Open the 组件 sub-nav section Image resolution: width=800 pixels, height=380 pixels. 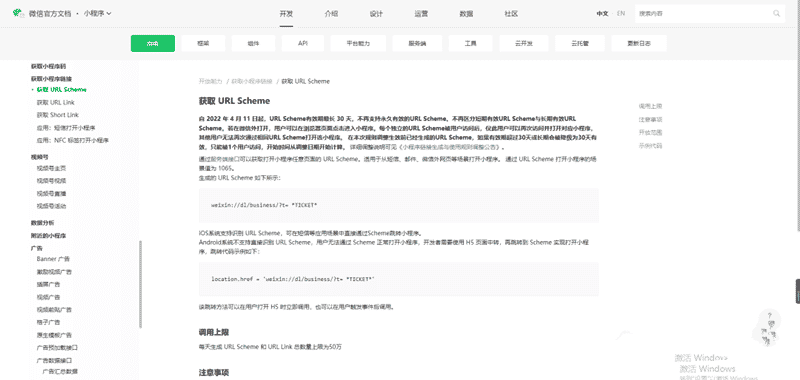[253, 43]
